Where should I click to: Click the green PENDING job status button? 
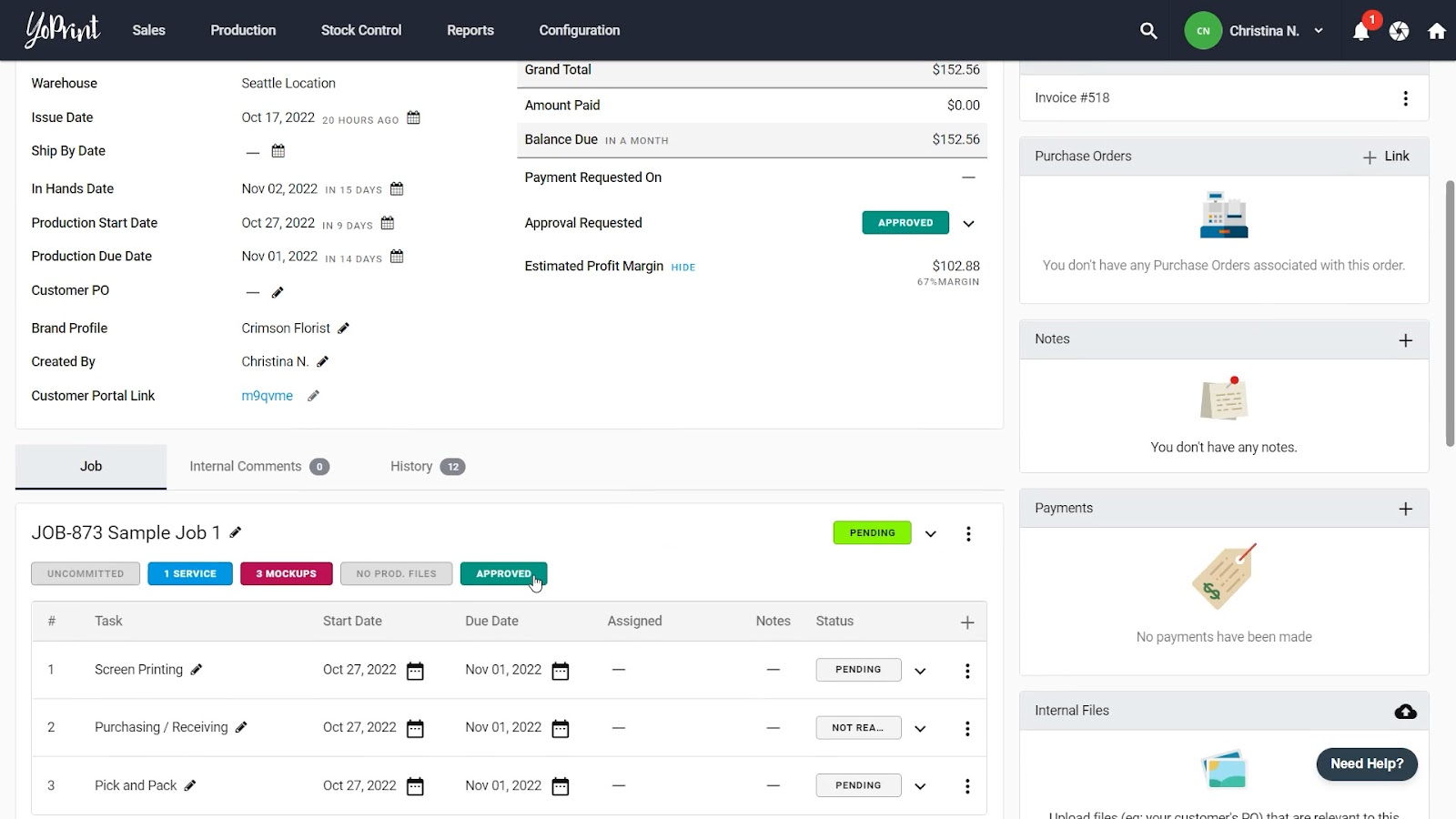coord(872,533)
